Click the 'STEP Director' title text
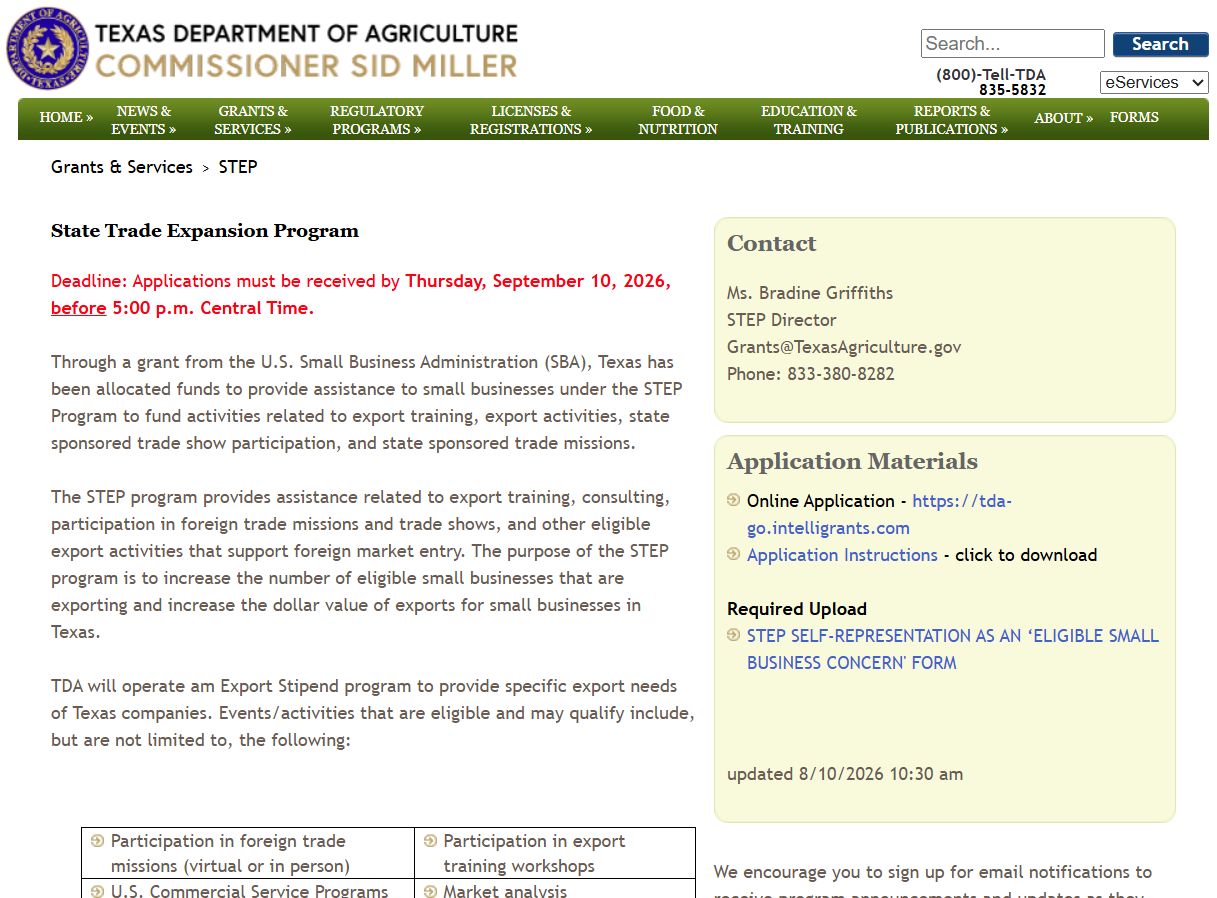The width and height of the screenshot is (1217, 898). 782,320
